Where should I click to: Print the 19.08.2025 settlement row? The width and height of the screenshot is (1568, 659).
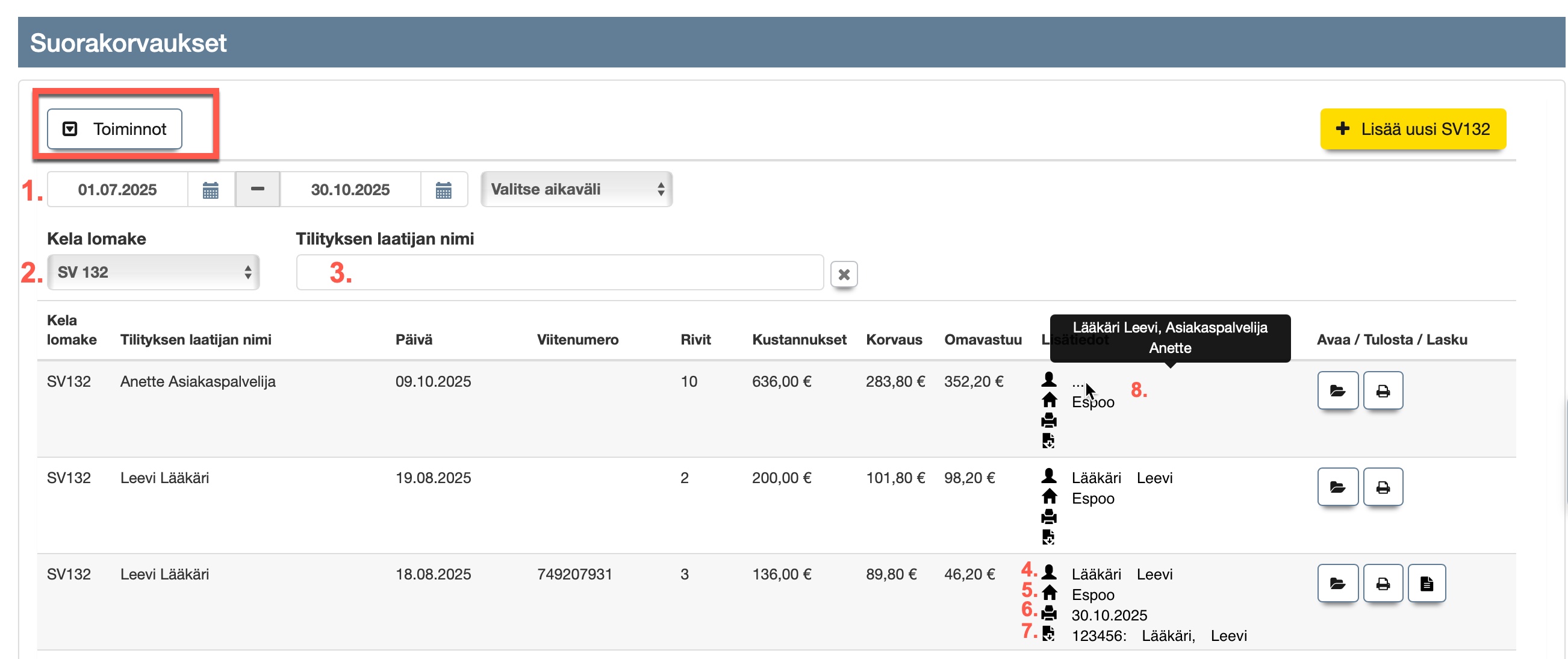[1383, 487]
